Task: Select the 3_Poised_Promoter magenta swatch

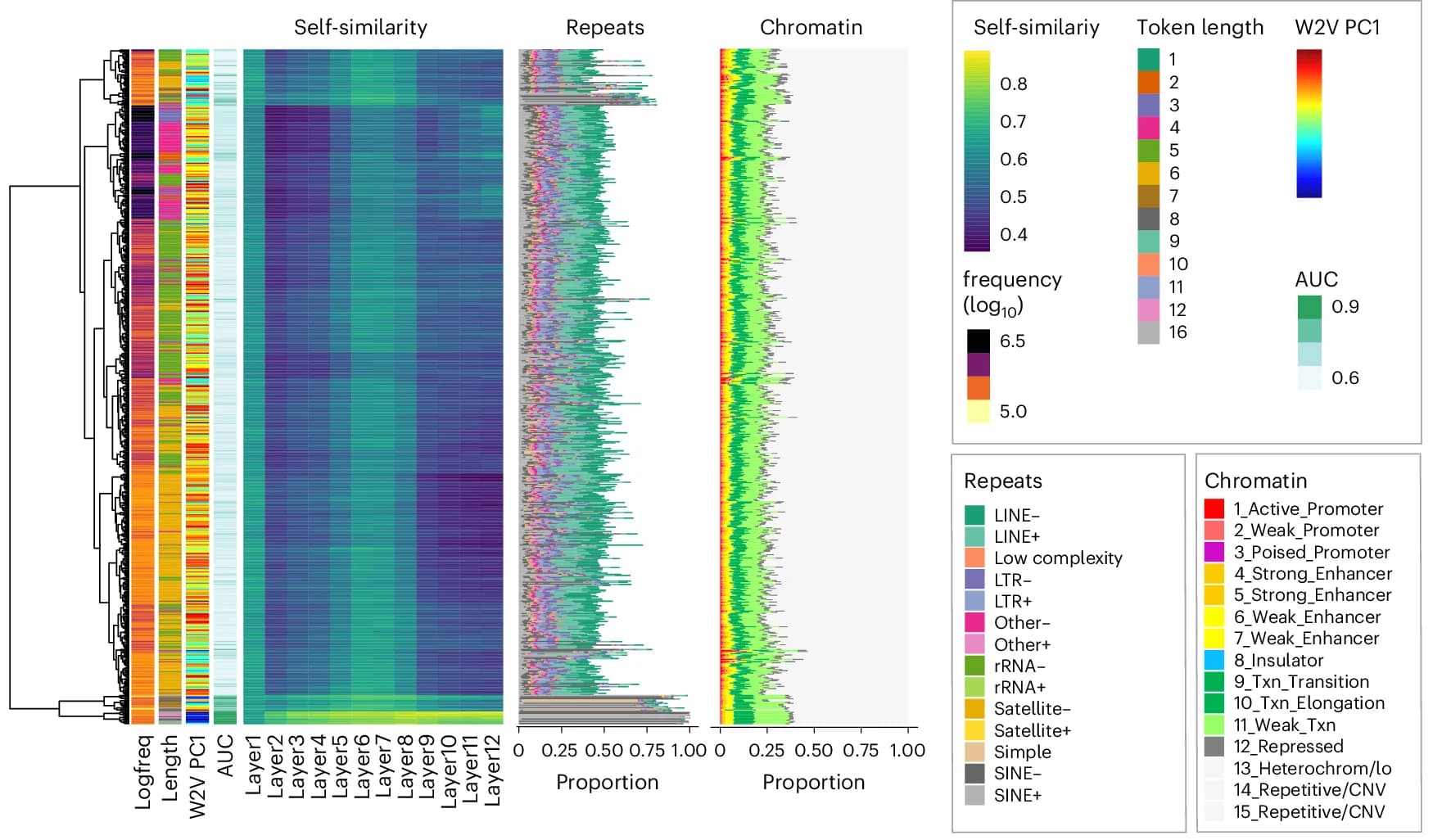Action: (x=1214, y=552)
